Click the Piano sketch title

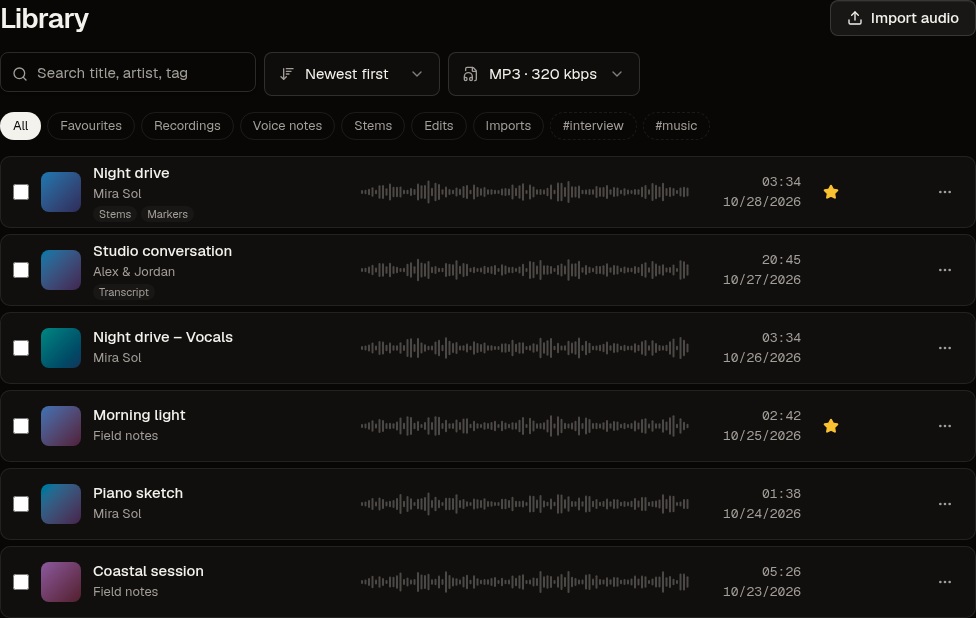coord(138,493)
